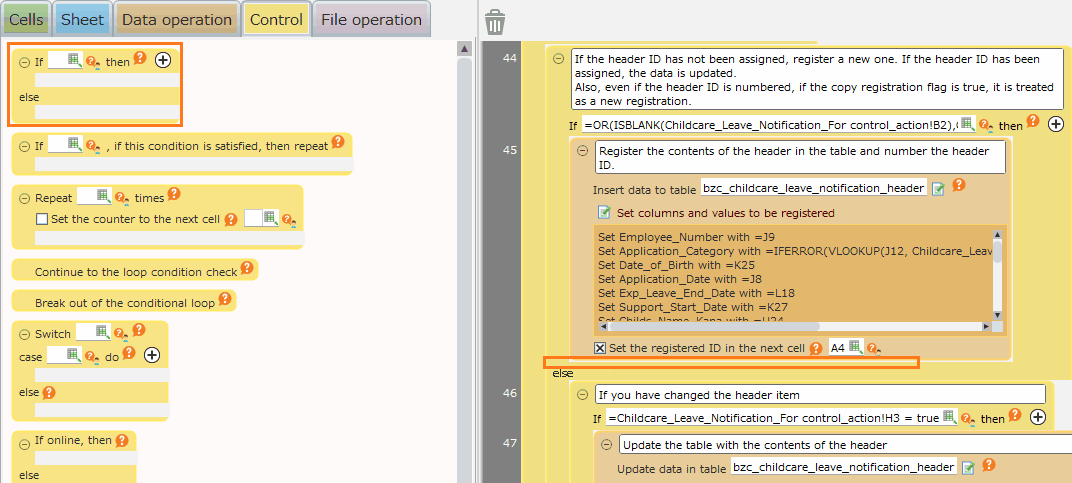This screenshot has height=483, width=1072.
Task: Click edit icon beside Set columns and values
Action: click(x=604, y=212)
